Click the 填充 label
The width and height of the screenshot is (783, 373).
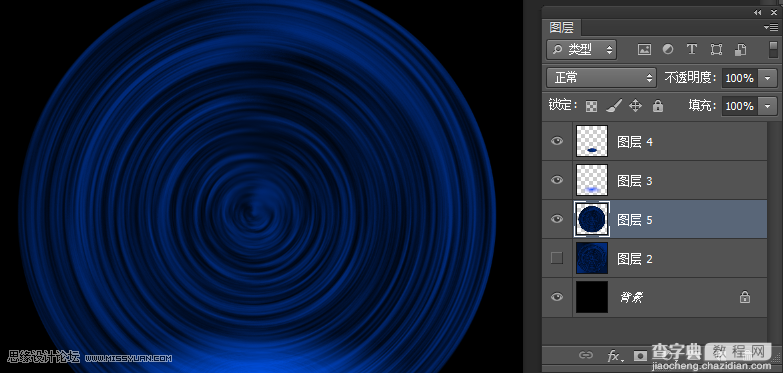[x=703, y=106]
